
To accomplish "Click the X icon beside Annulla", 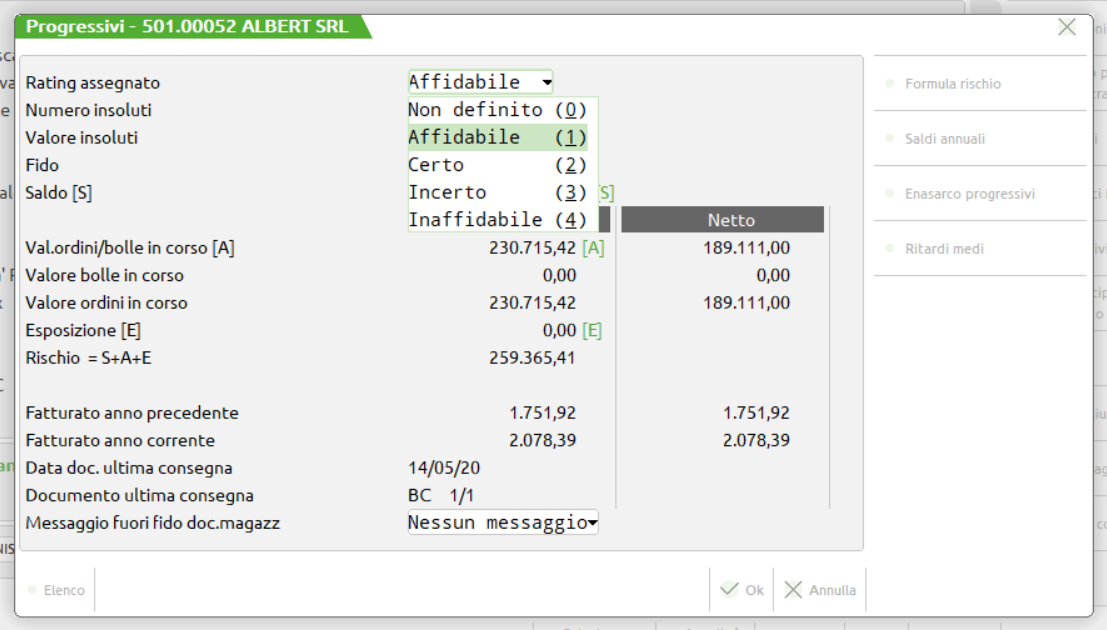I will point(793,590).
